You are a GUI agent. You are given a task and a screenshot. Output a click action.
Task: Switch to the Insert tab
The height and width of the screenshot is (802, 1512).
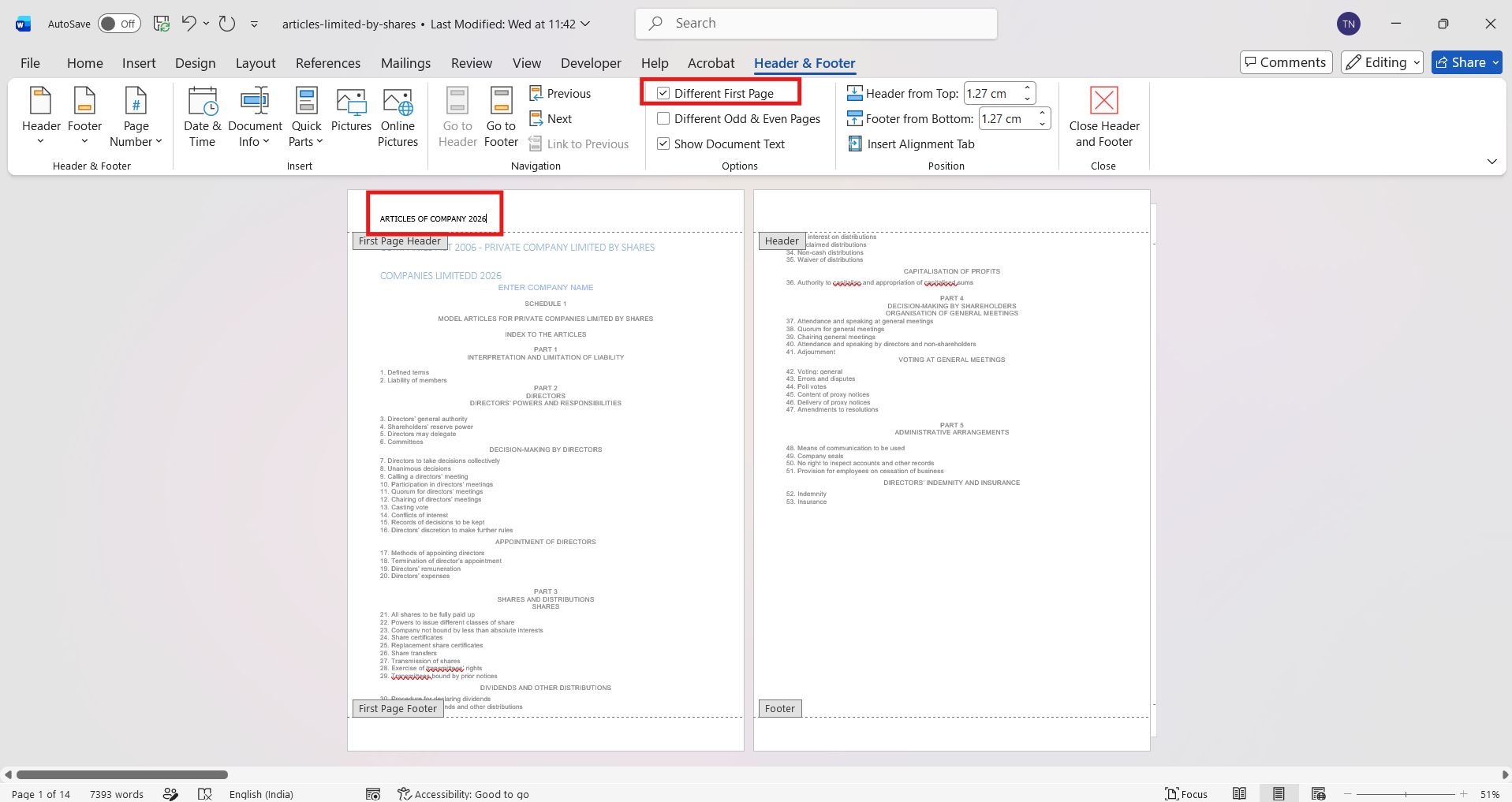tap(139, 63)
